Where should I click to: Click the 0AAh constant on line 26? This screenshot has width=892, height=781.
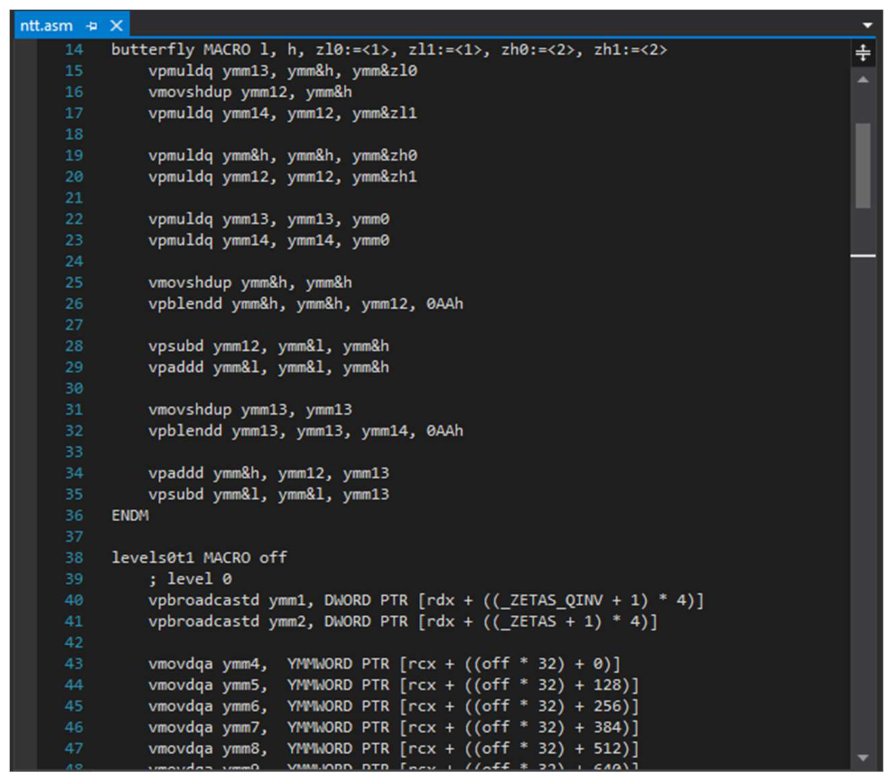[x=445, y=304]
